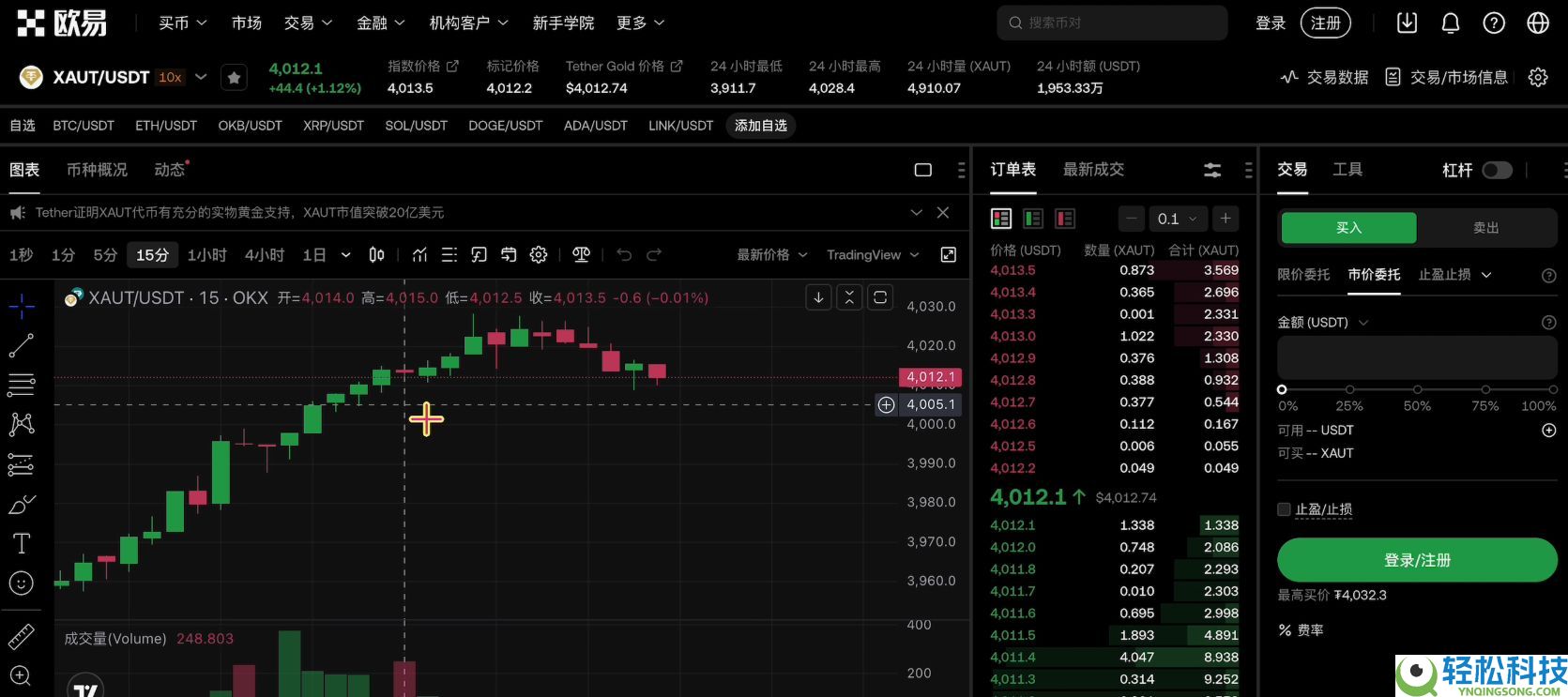1568x697 pixels.
Task: Select the zoom in magnifier tool
Action: [x=22, y=675]
